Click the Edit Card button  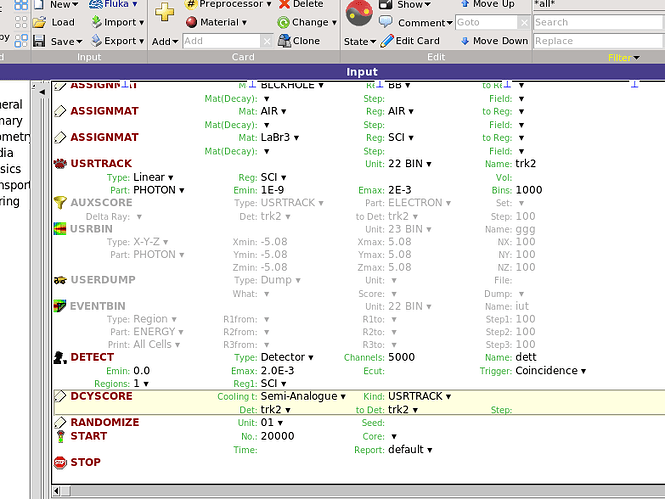(410, 41)
